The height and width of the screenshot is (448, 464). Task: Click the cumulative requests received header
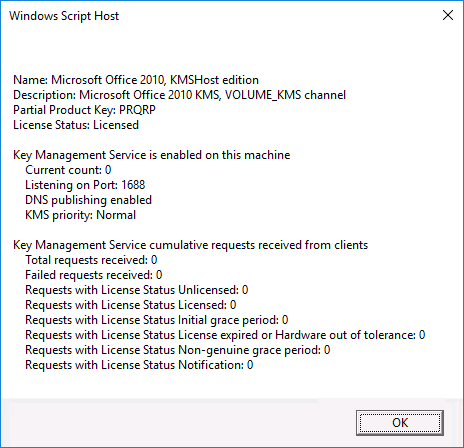point(190,245)
